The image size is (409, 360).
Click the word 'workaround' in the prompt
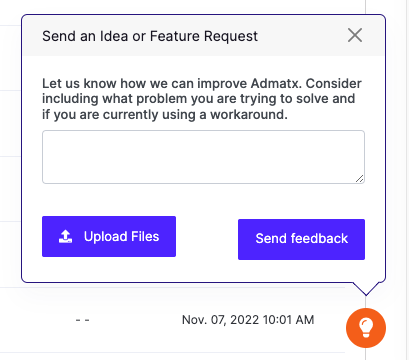tap(249, 115)
